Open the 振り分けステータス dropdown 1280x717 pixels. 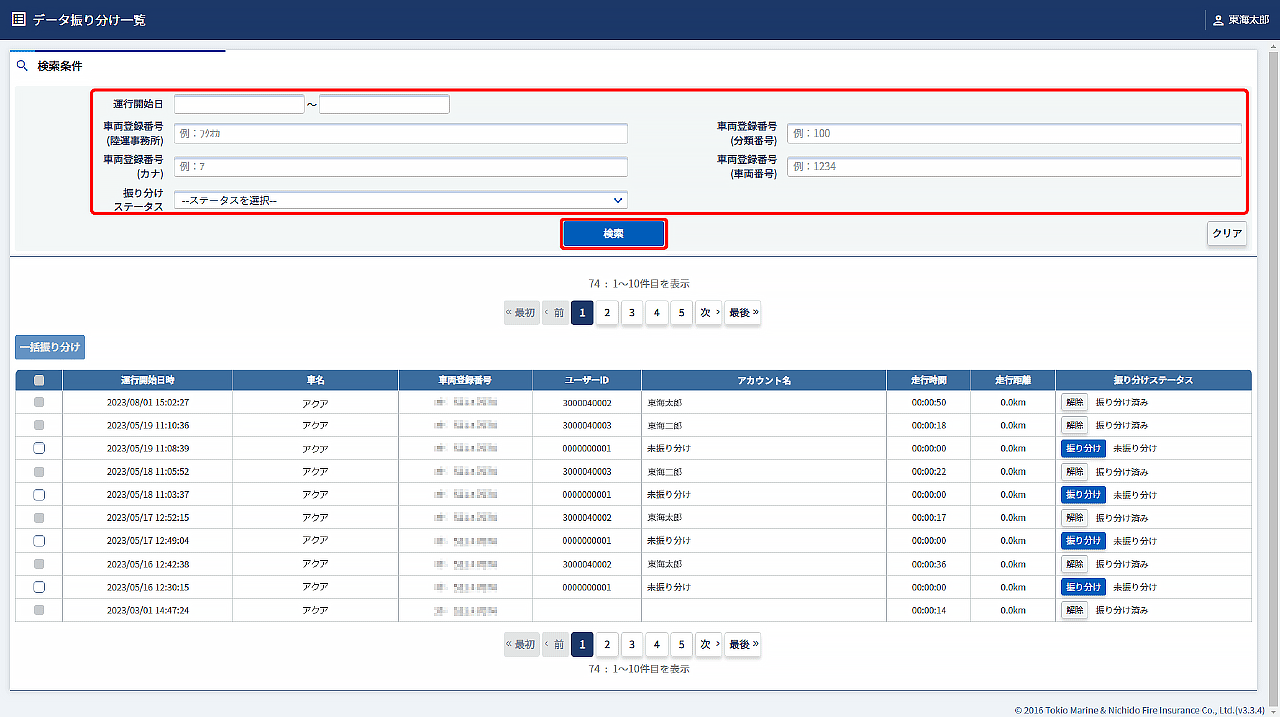click(400, 200)
